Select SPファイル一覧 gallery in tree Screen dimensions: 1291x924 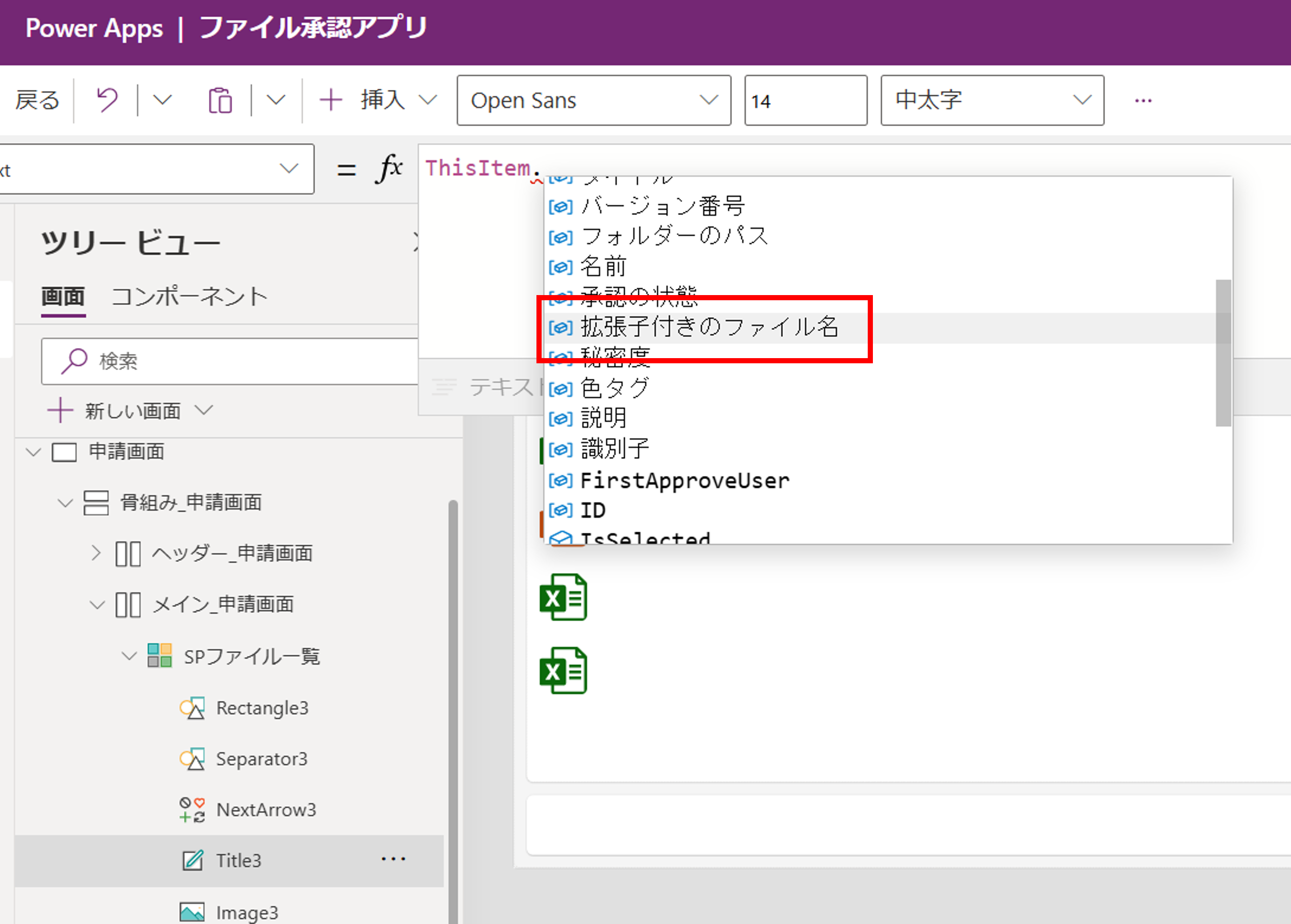[252, 656]
